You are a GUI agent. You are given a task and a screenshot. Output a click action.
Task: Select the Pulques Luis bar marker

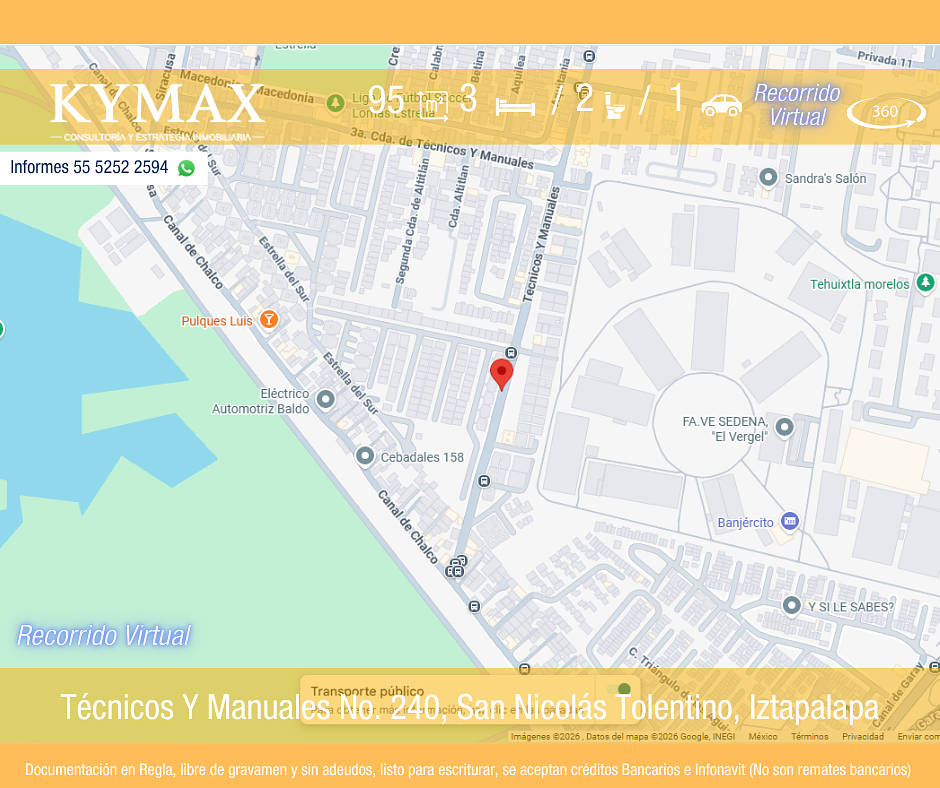tap(269, 319)
